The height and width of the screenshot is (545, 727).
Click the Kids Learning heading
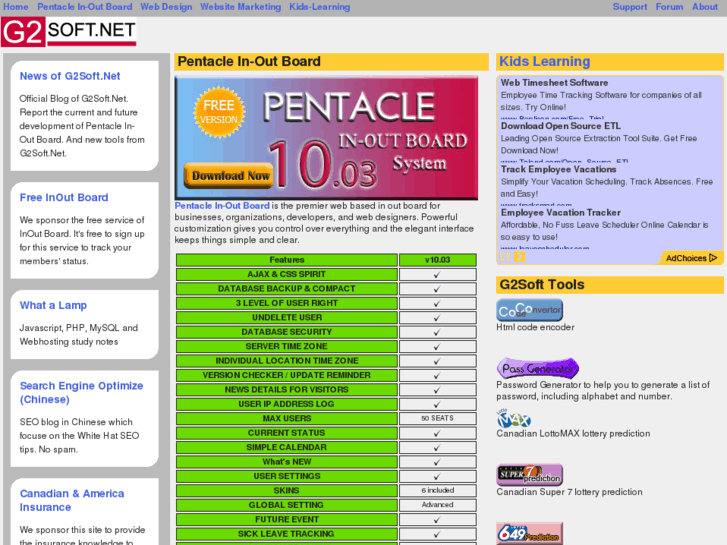[544, 61]
